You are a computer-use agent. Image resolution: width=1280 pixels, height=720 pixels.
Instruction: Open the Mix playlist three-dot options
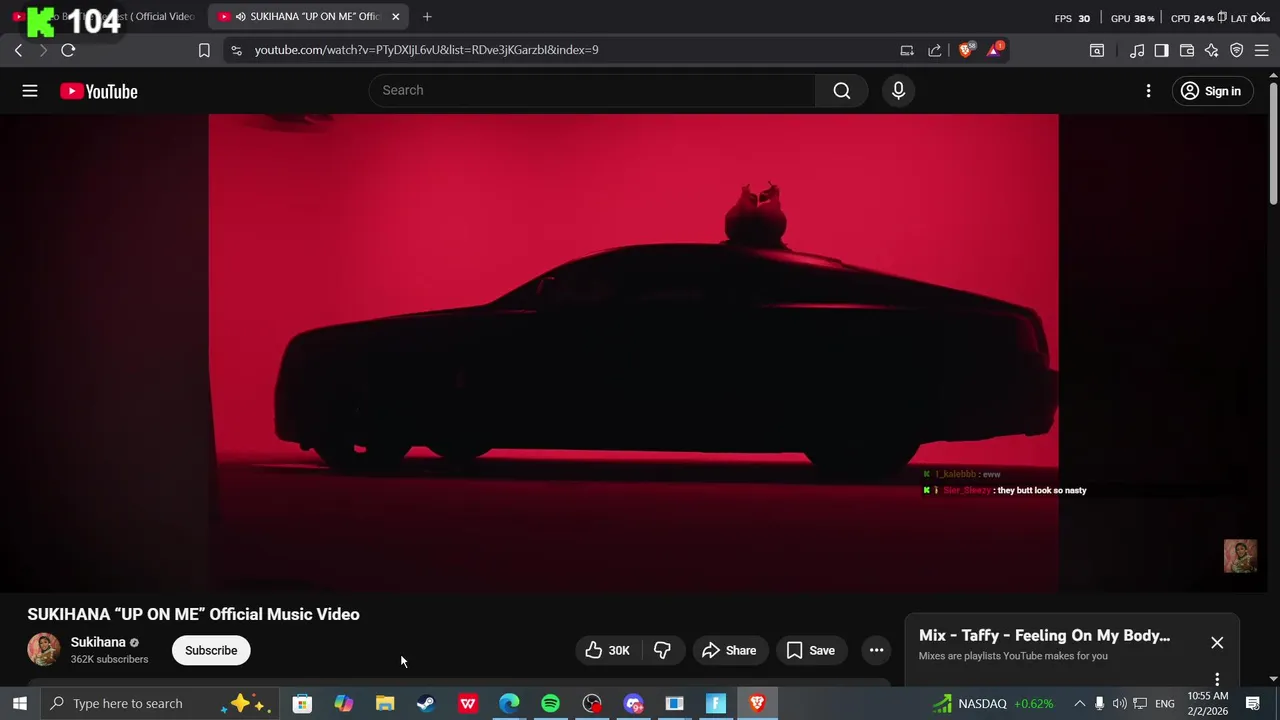[1217, 679]
